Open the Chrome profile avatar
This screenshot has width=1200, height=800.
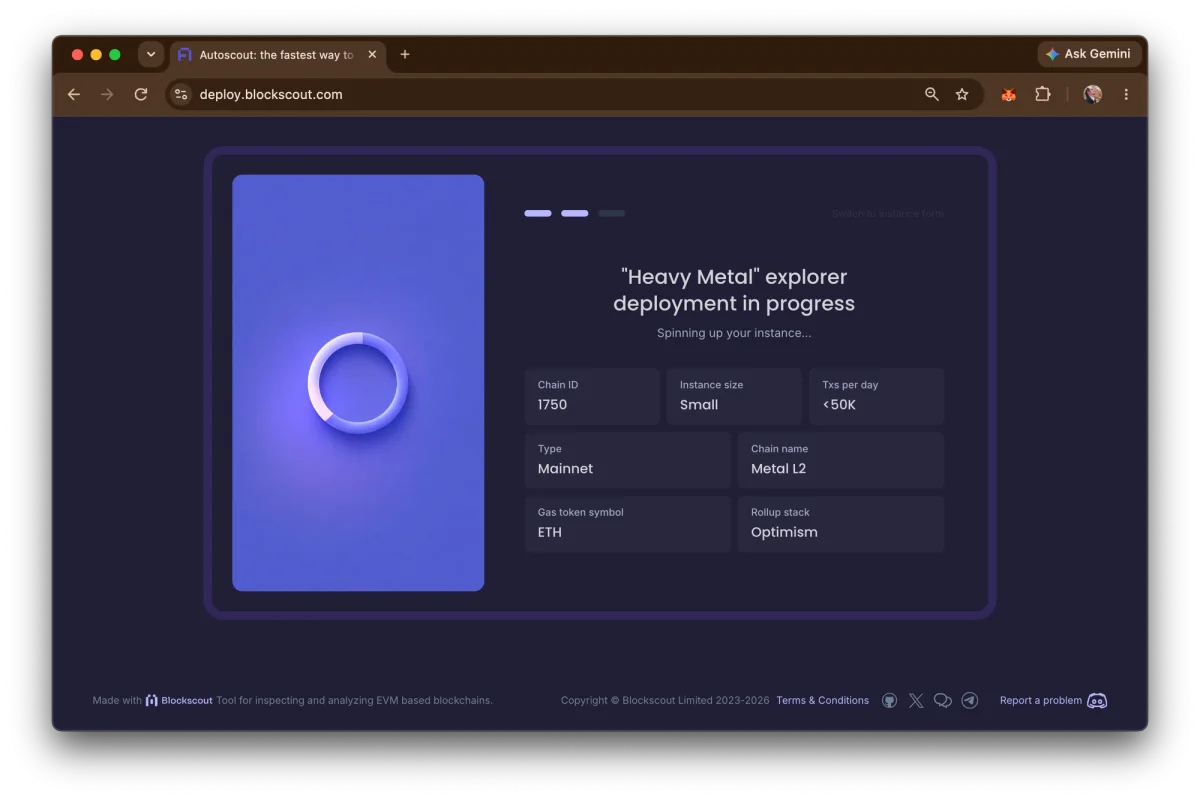tap(1093, 94)
